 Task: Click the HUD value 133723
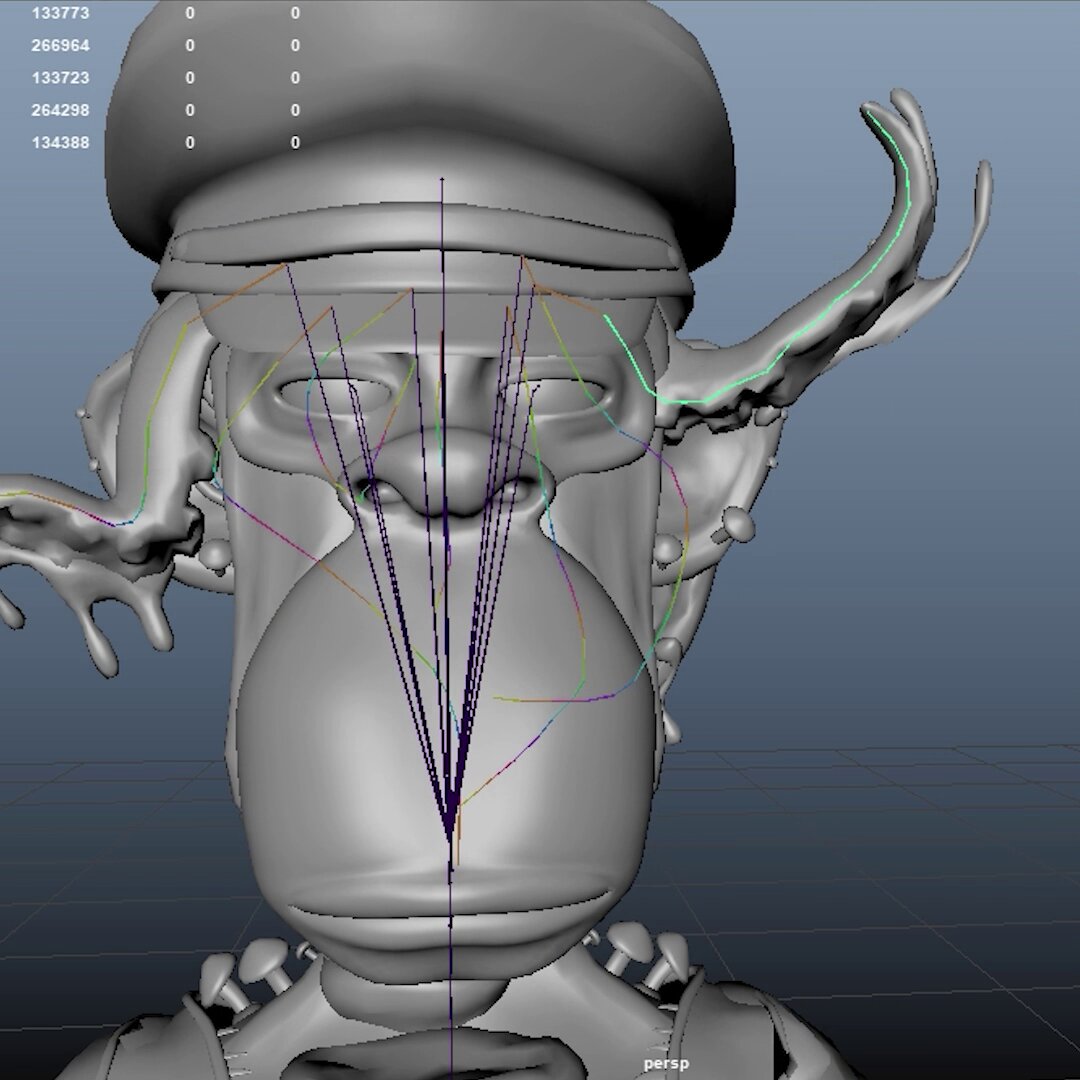tap(61, 78)
